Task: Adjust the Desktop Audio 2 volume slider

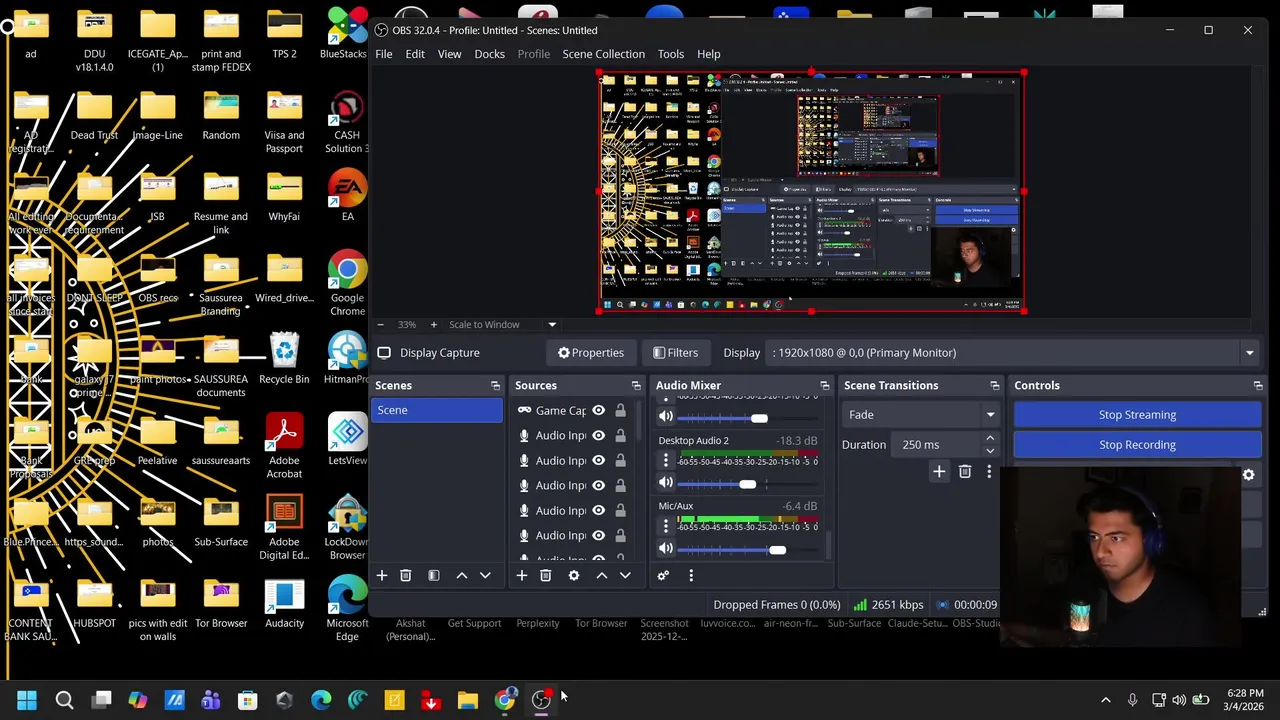Action: [x=747, y=484]
